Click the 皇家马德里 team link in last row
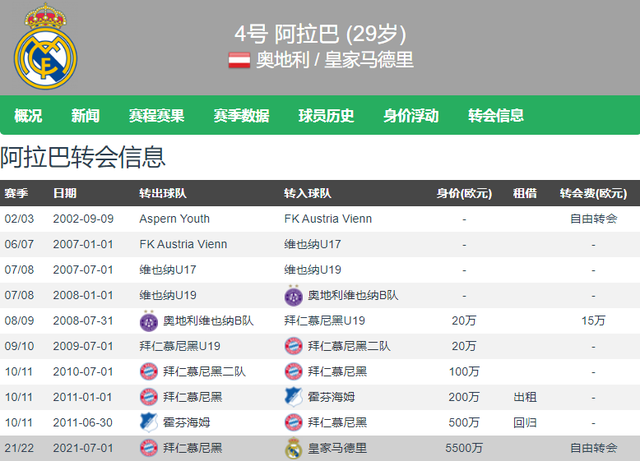 (x=337, y=448)
